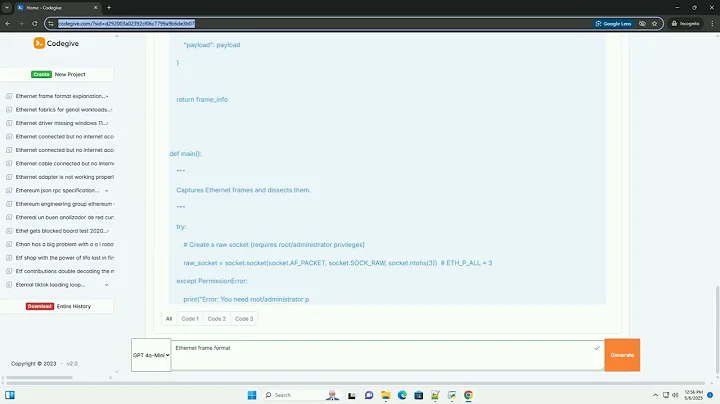Bookmark this page with the star icon
This screenshot has height=404, width=720.
point(654,23)
